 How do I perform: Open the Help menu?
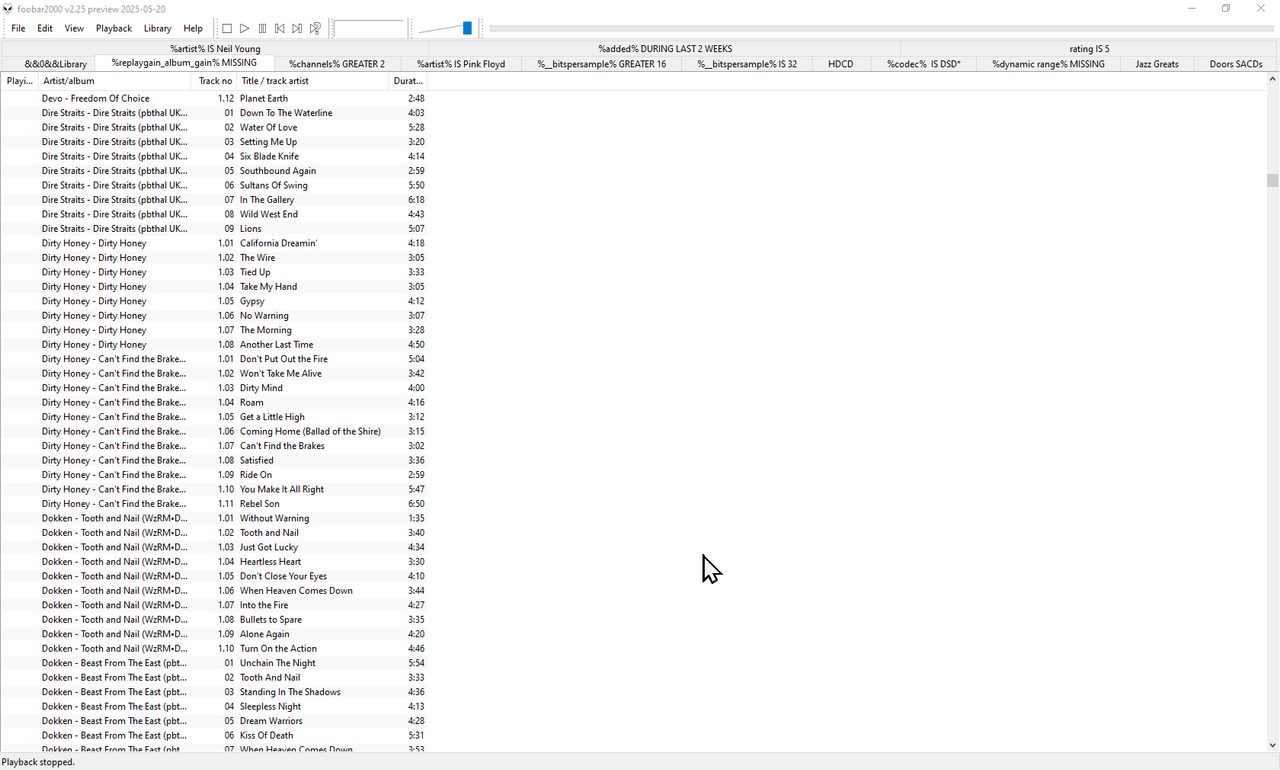pos(193,29)
